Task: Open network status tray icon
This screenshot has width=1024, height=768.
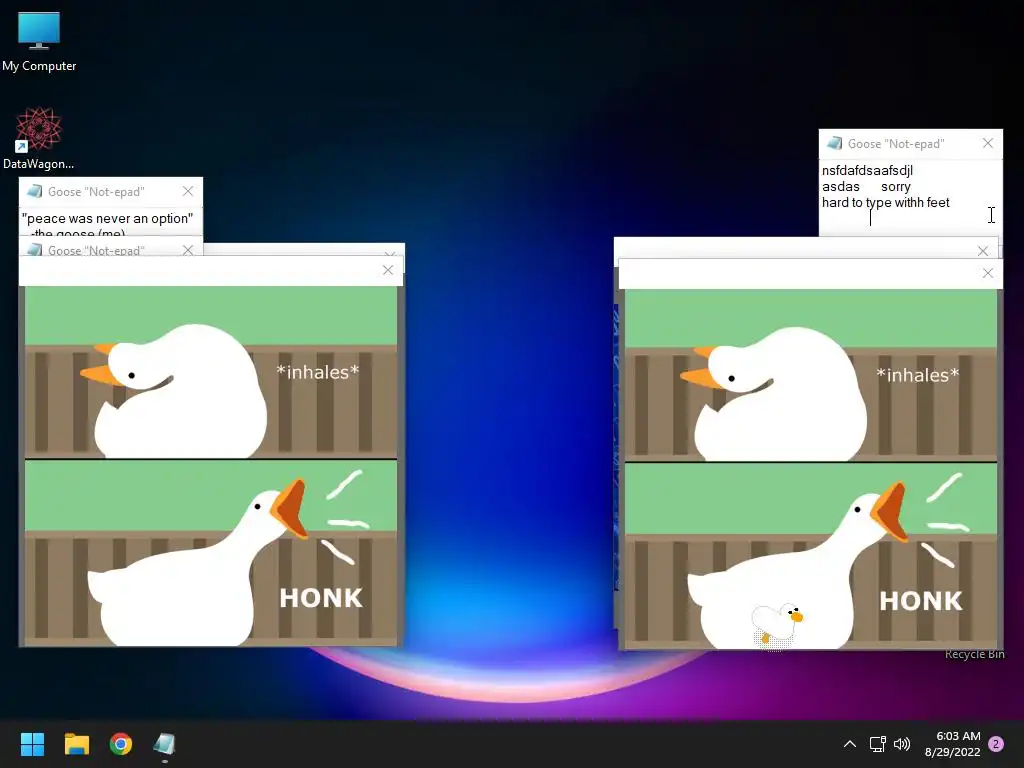Action: [x=877, y=744]
